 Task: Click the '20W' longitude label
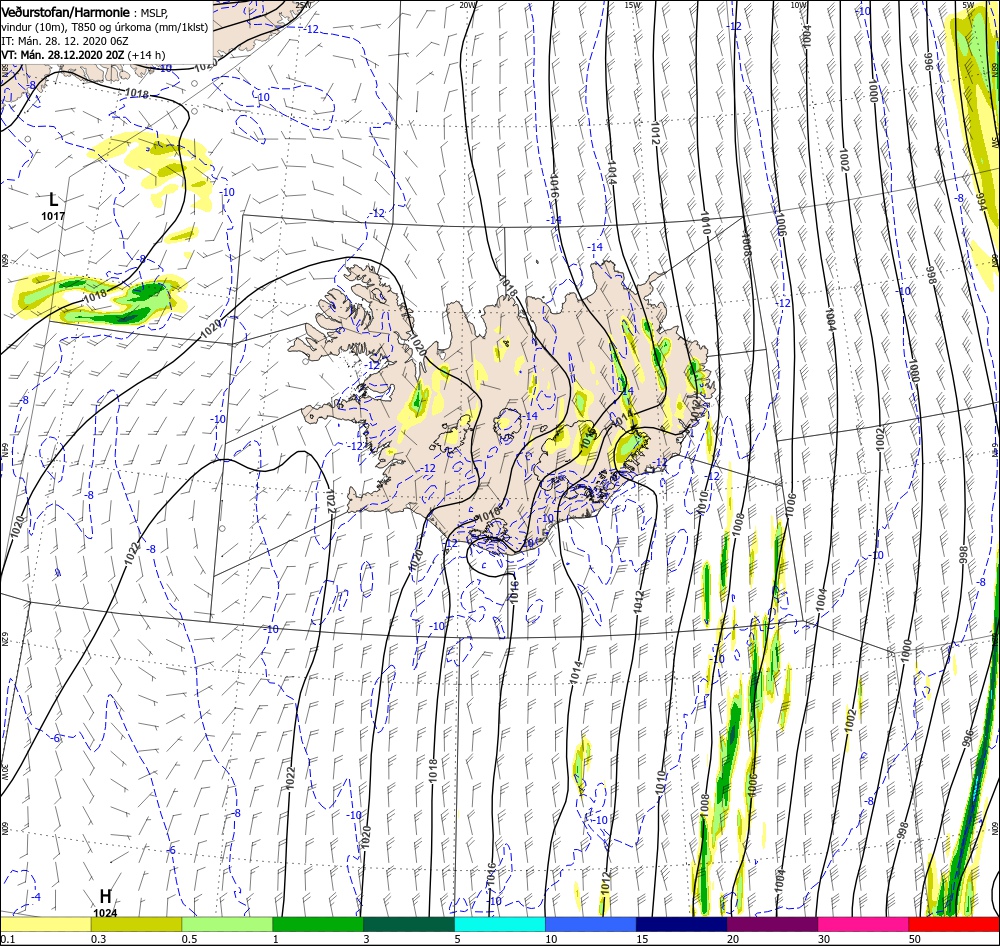pos(468,5)
